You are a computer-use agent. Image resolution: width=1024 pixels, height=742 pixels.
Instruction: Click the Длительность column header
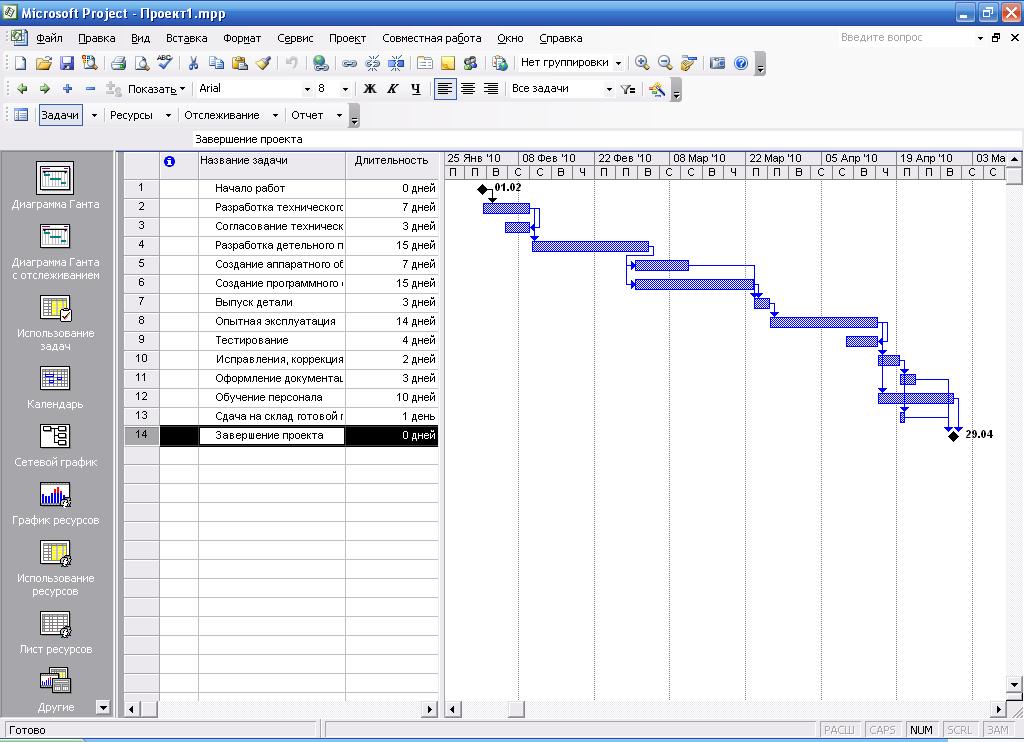tap(392, 165)
